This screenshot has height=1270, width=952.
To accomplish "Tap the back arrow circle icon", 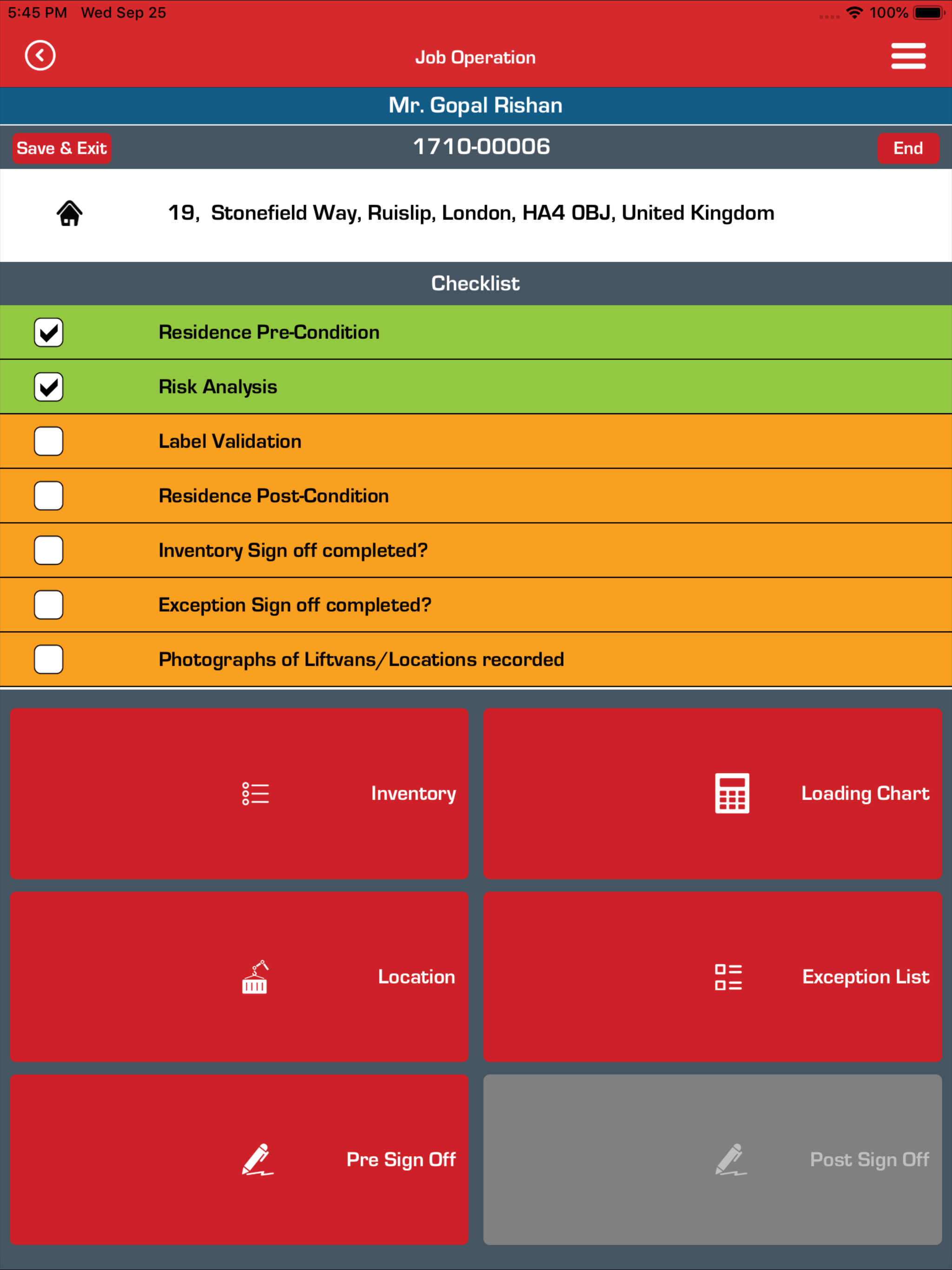I will tap(40, 56).
